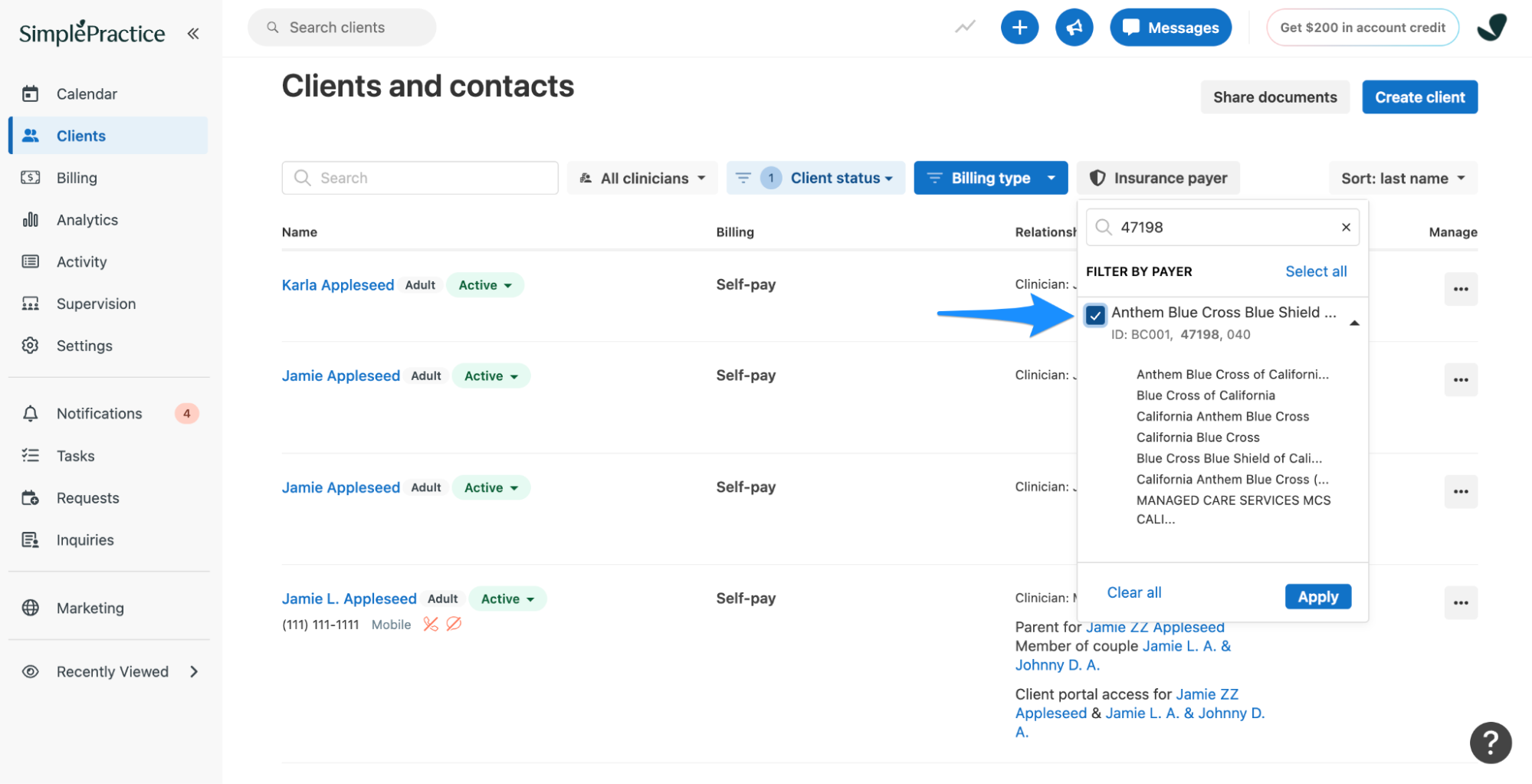Open Billing from the sidebar
Viewport: 1532px width, 784px height.
[x=109, y=178]
